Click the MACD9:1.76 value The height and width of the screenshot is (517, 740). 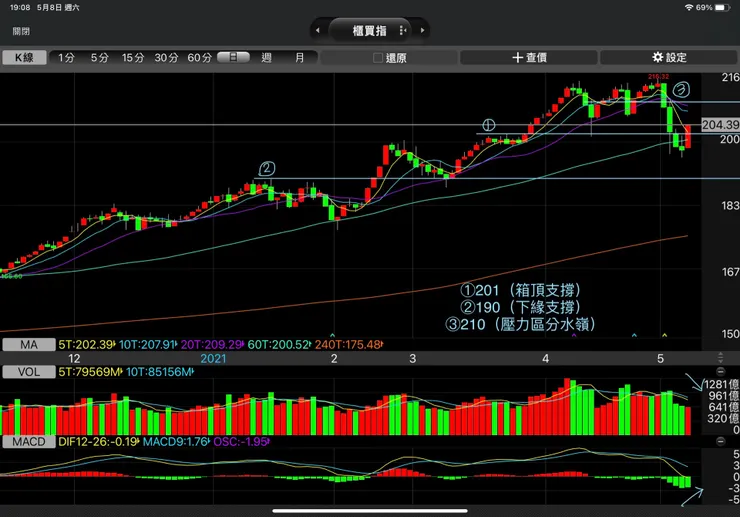coord(176,442)
